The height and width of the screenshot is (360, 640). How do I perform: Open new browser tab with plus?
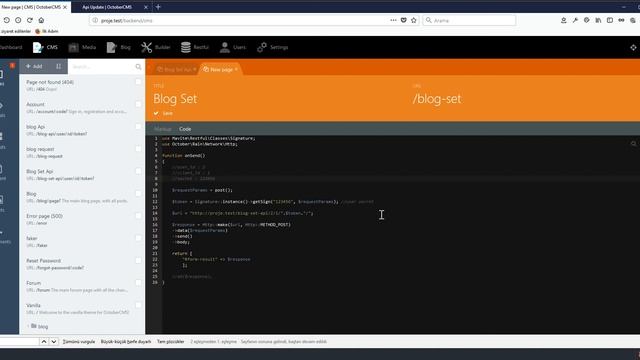coord(158,7)
